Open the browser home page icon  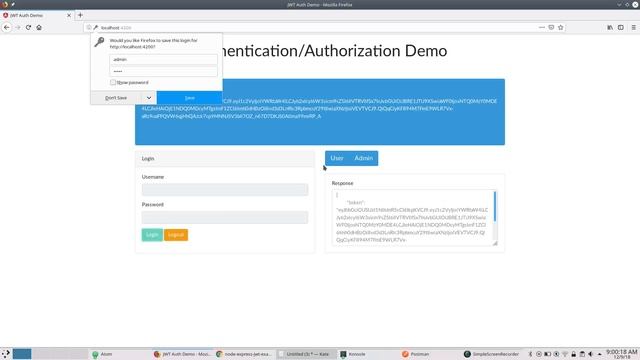39,27
